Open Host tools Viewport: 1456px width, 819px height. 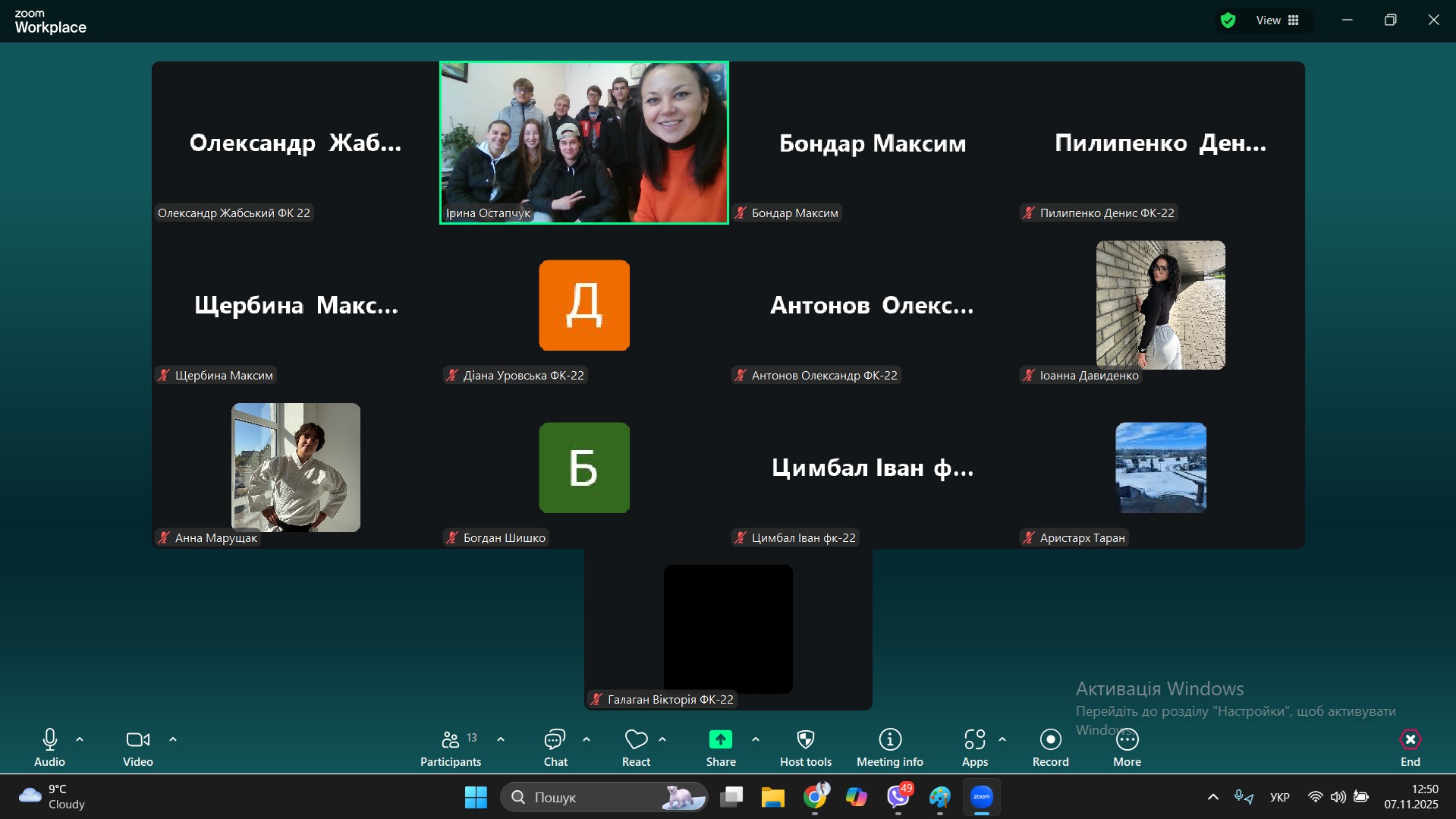pyautogui.click(x=805, y=747)
